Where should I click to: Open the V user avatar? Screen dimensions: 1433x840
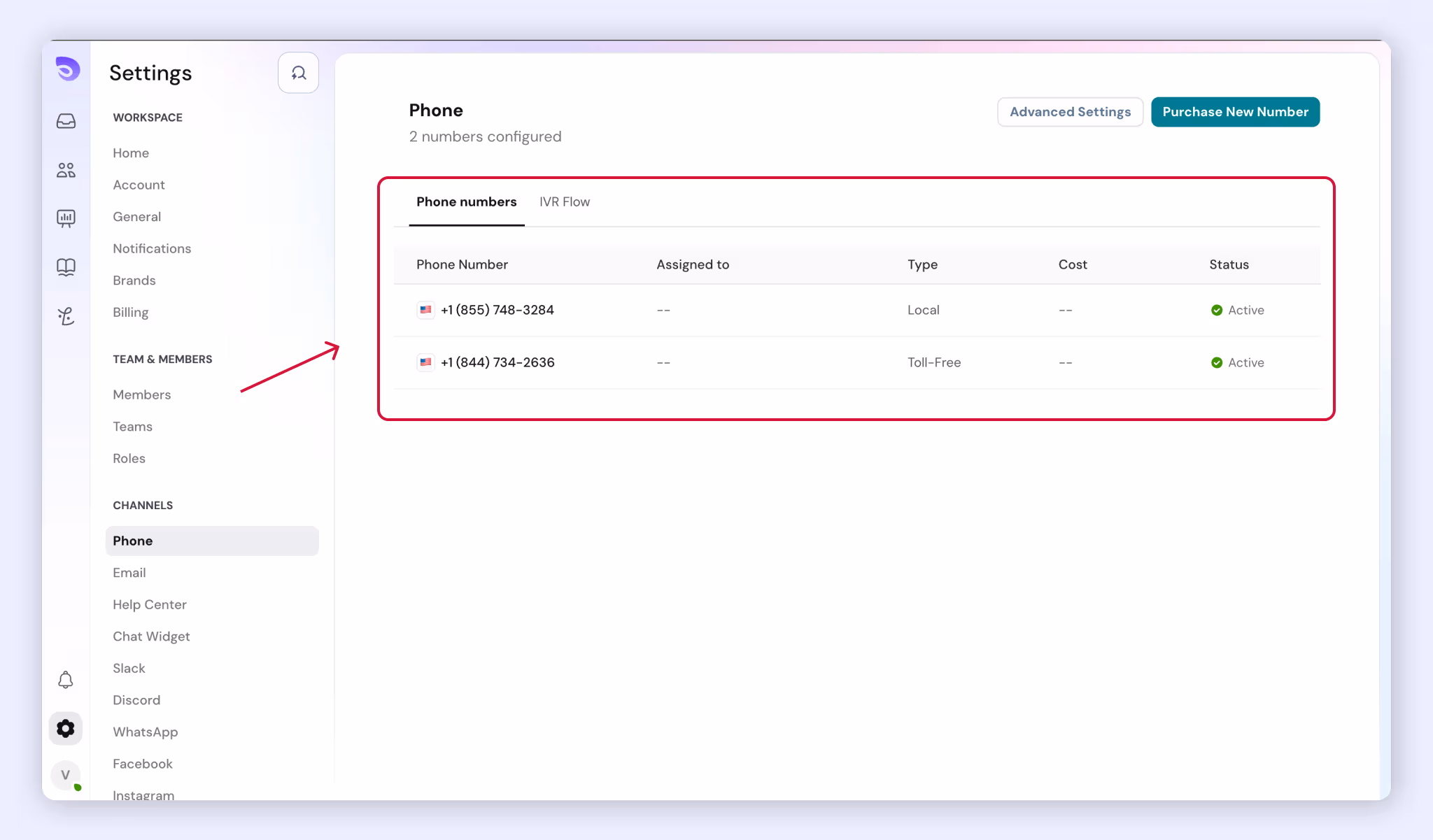coord(66,775)
